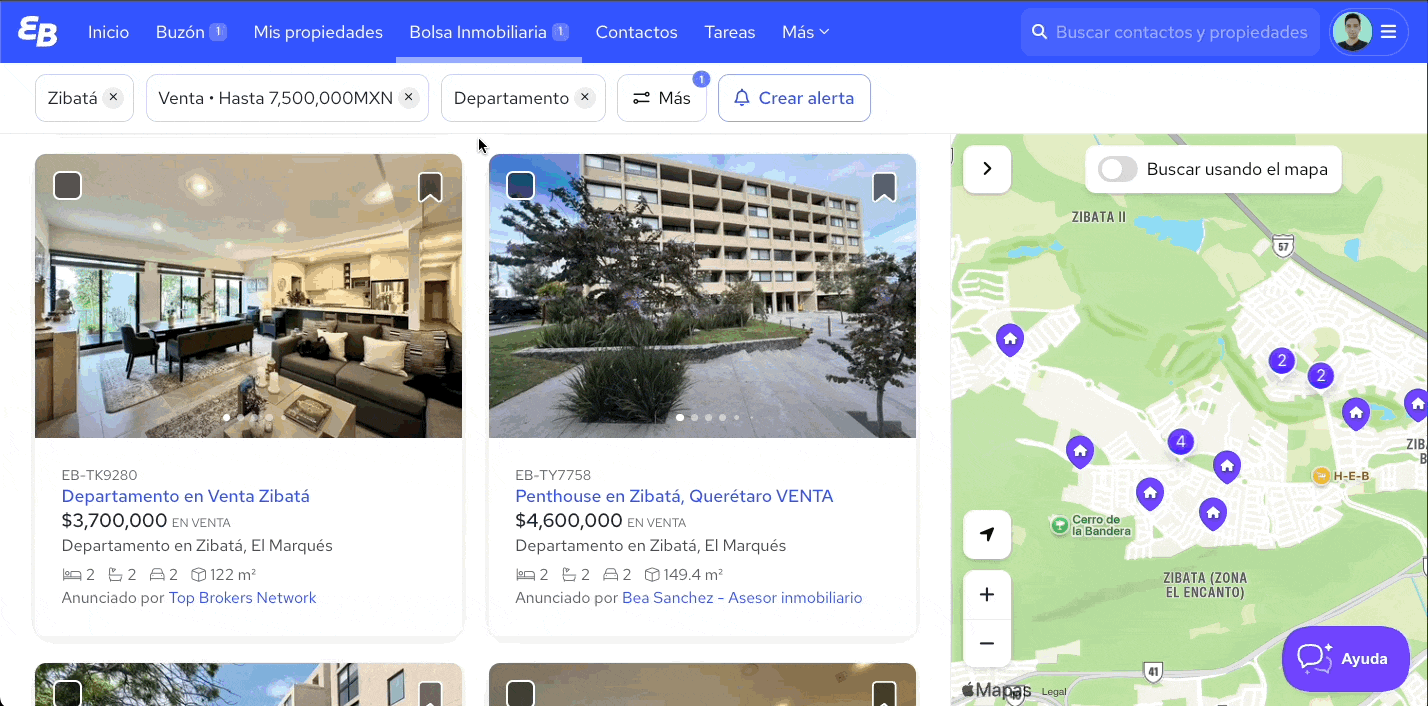Click Crear alerta button

pos(794,98)
